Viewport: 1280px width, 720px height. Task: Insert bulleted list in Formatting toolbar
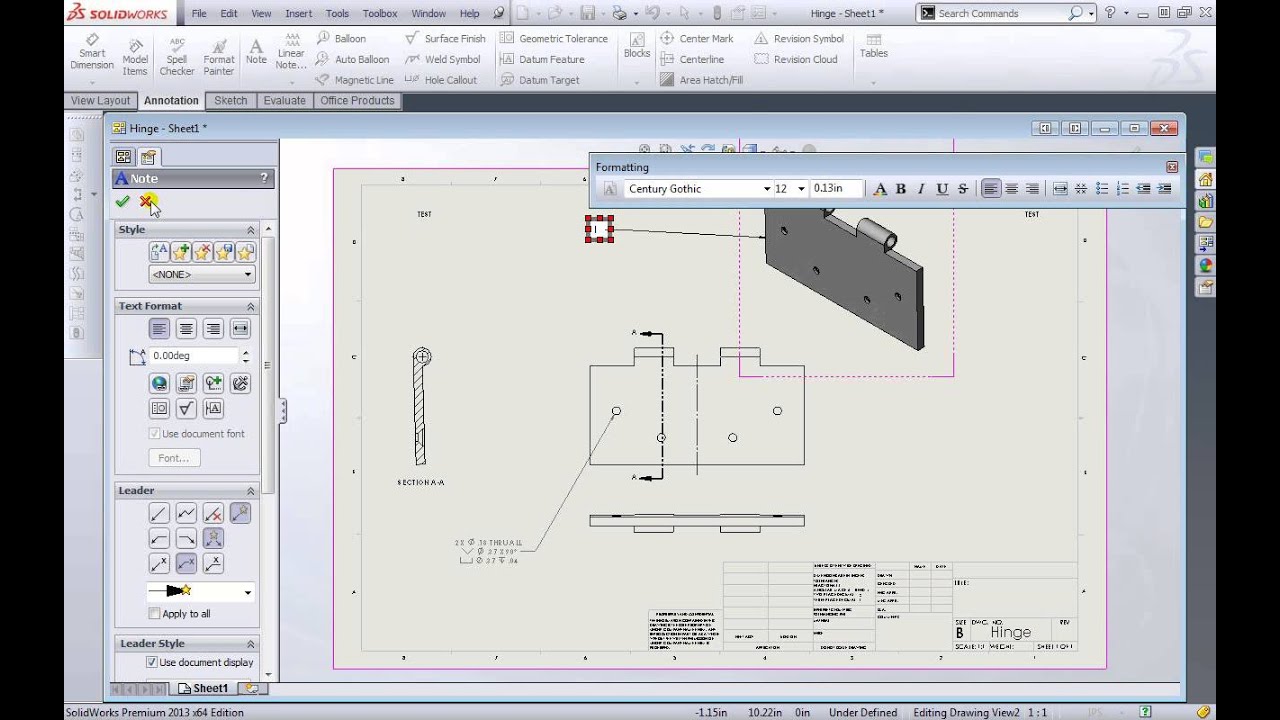tap(1102, 189)
